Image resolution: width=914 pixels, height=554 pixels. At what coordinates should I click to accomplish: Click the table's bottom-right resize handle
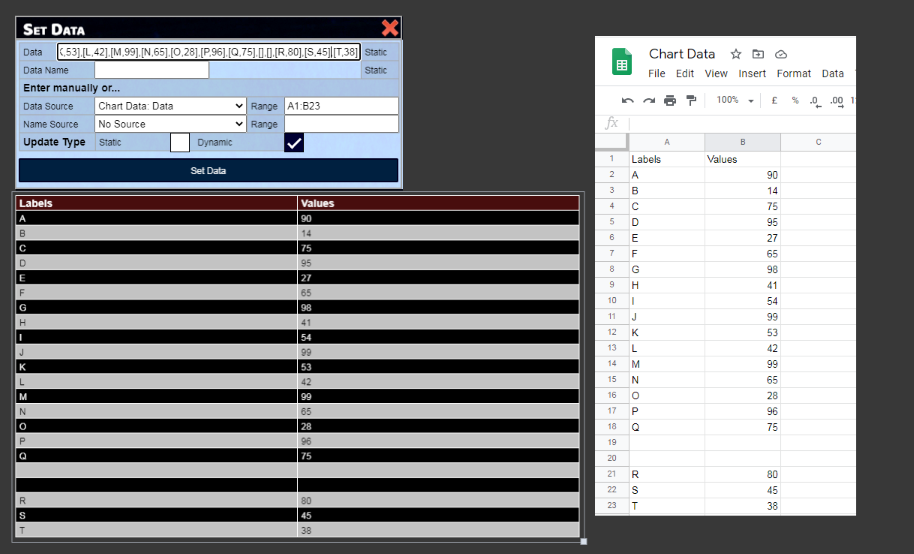click(583, 541)
